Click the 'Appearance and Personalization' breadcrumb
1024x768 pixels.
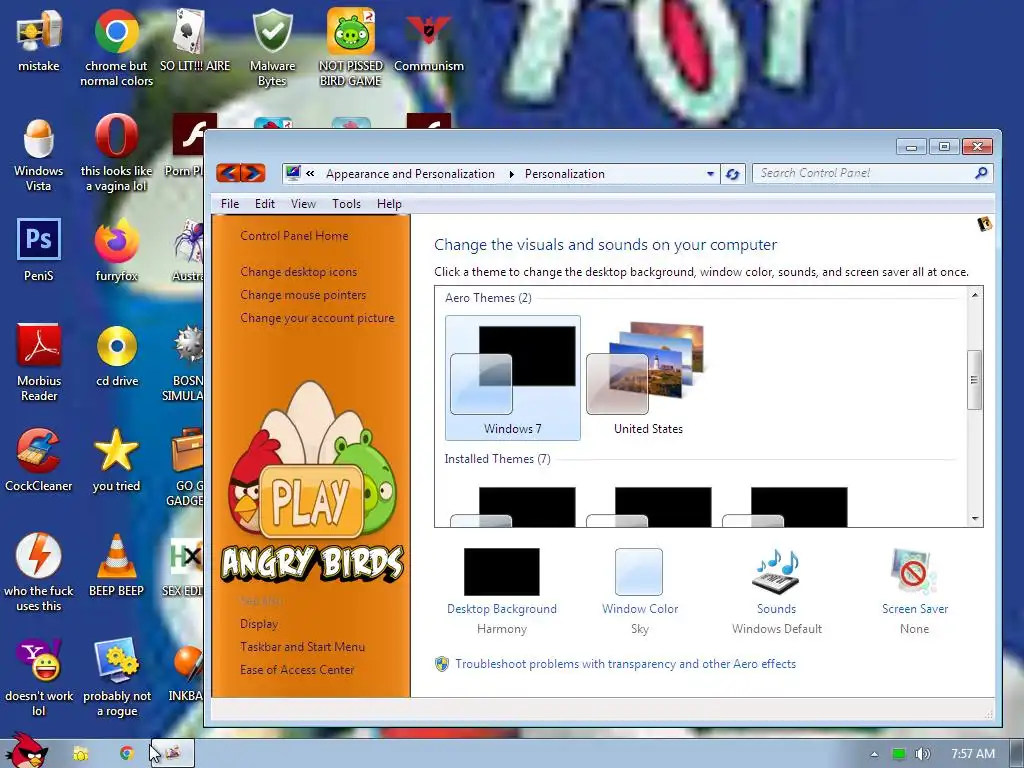pyautogui.click(x=410, y=174)
